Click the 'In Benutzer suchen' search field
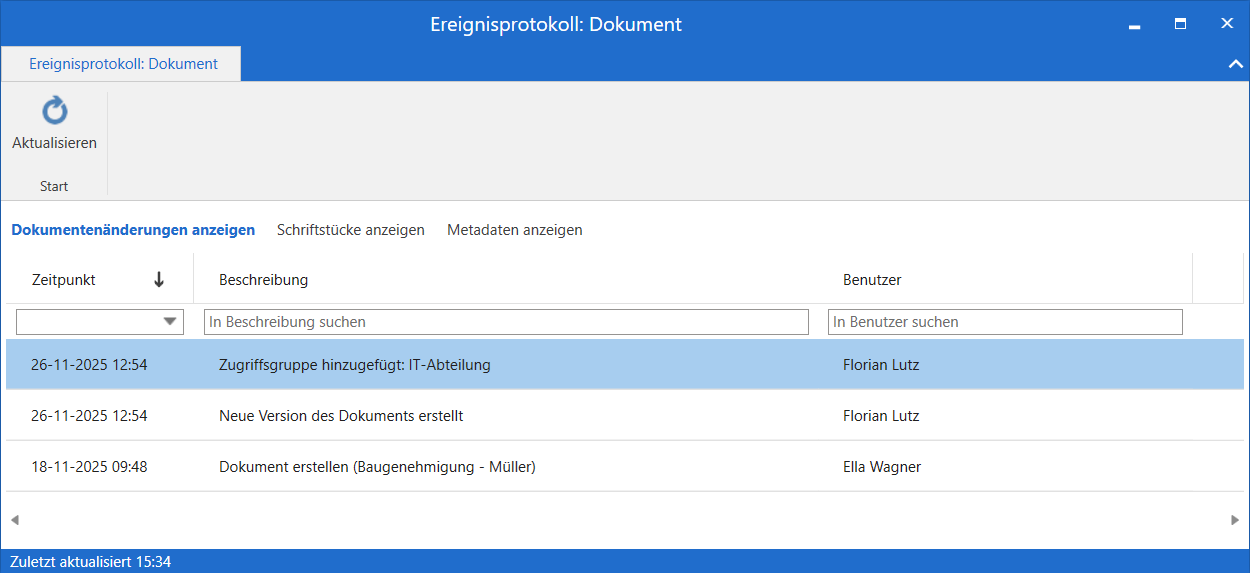The image size is (1250, 573). 1004,322
